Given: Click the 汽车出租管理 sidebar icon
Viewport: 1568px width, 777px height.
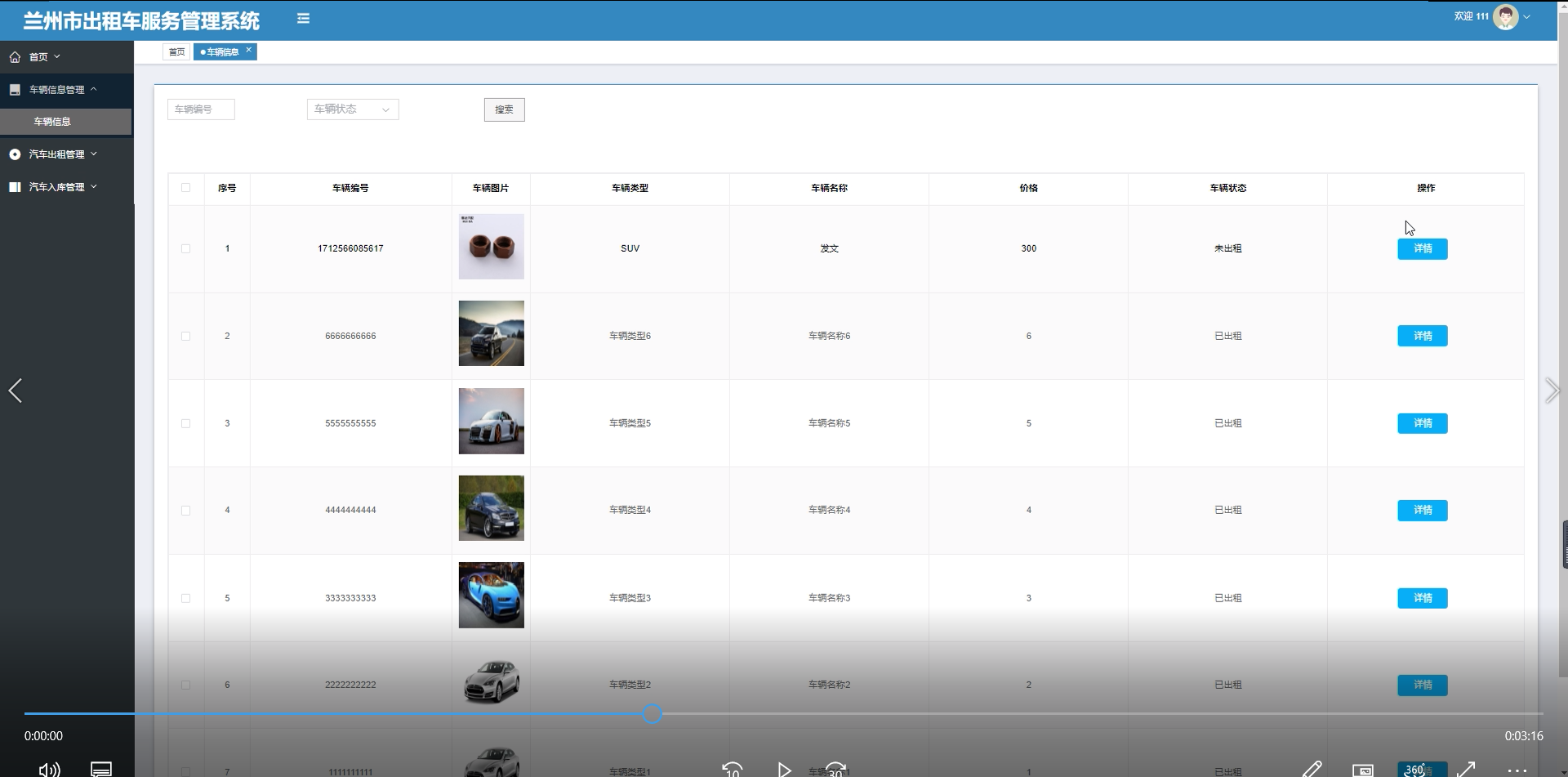Looking at the screenshot, I should click(x=15, y=154).
